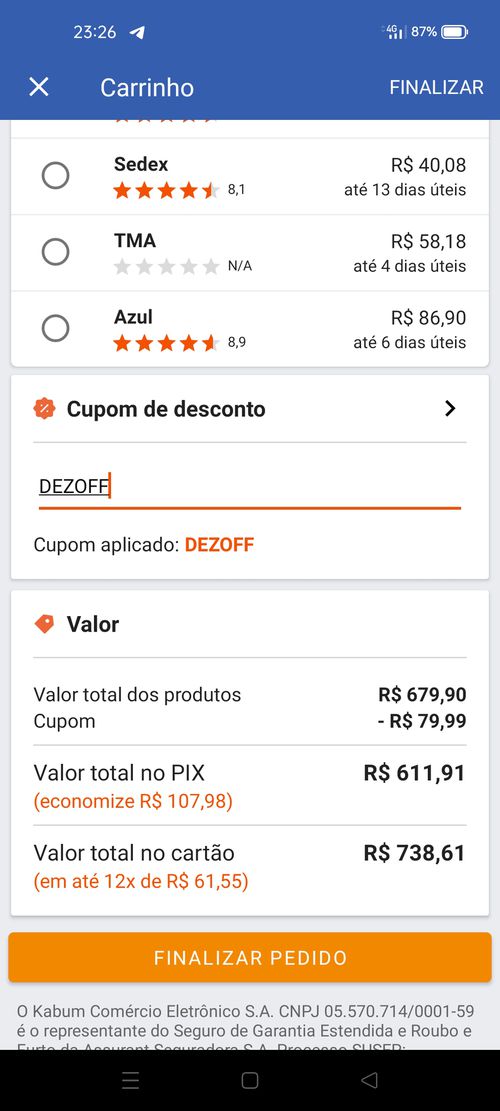Screen dimensions: 500x1111
Task: Tap the Valor total no PIX row
Action: point(250,785)
